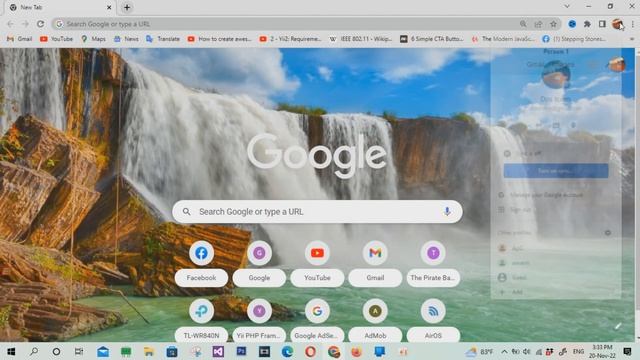Open 'The Modern JavaSc...' bookmark

(503, 39)
